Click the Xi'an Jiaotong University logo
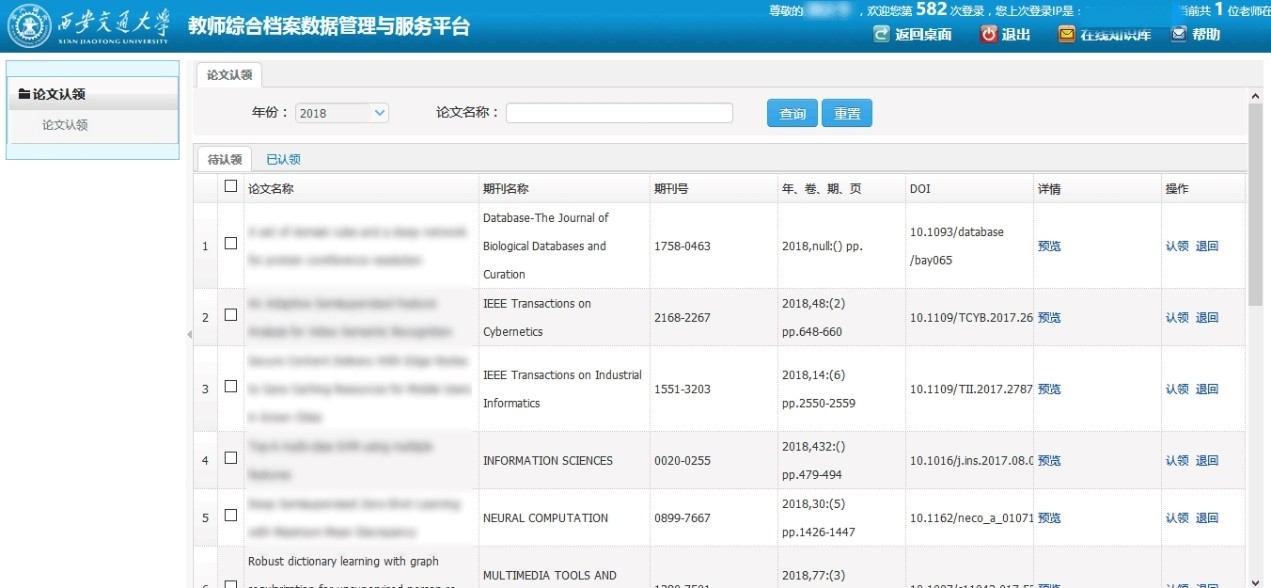 (90, 27)
